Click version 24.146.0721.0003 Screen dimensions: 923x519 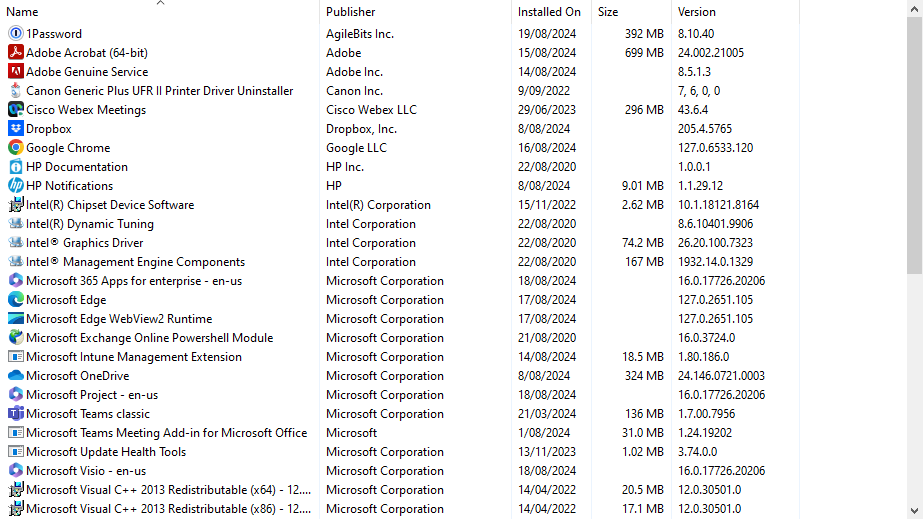pyautogui.click(x=721, y=375)
